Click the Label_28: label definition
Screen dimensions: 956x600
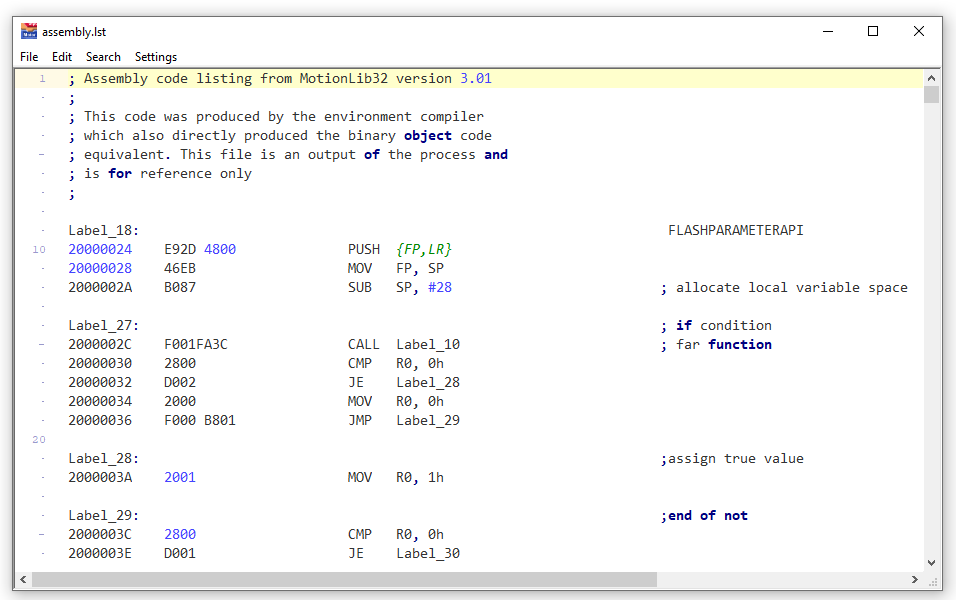click(104, 459)
